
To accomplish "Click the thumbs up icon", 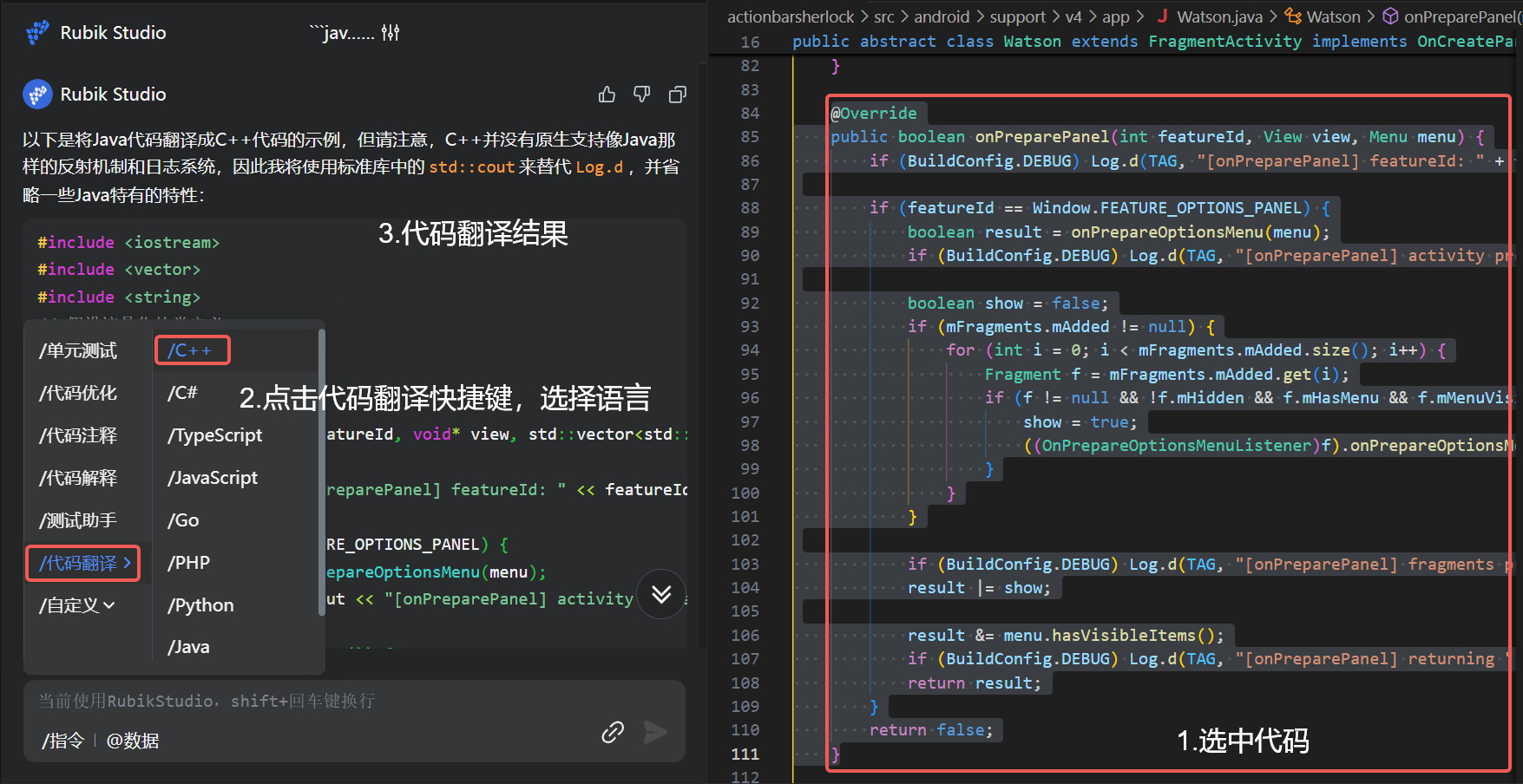I will pyautogui.click(x=607, y=95).
